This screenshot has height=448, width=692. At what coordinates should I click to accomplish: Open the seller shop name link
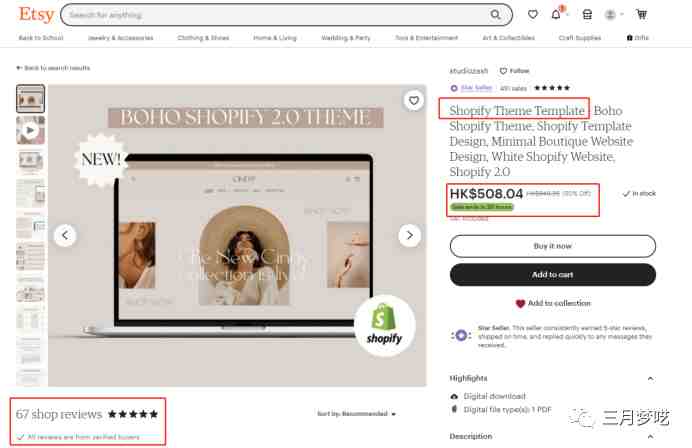[x=469, y=71]
